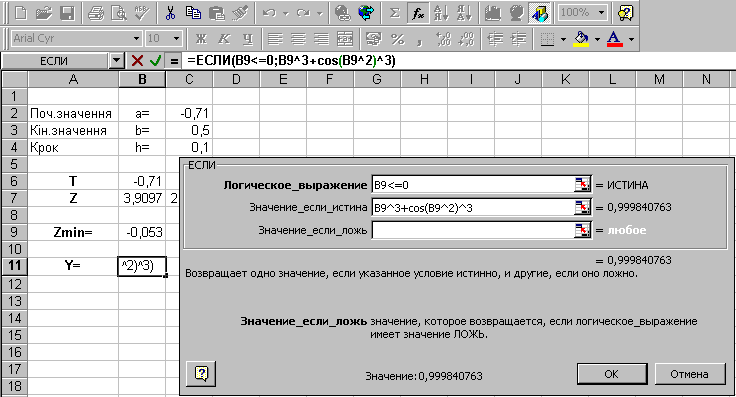736x397 pixels.
Task: Click the Cut scissors icon
Action: pos(170,13)
